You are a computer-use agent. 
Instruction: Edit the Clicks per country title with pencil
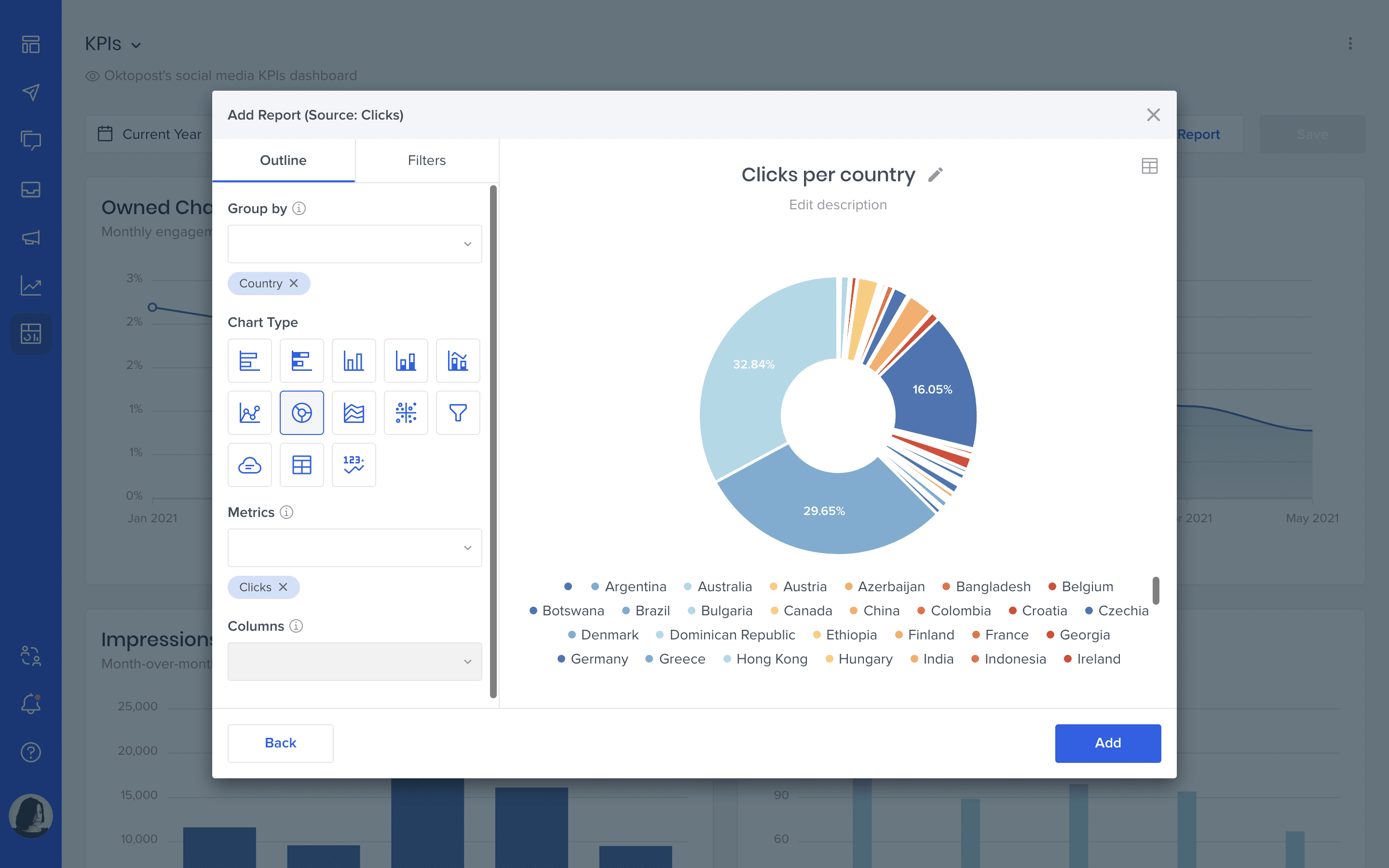point(936,174)
